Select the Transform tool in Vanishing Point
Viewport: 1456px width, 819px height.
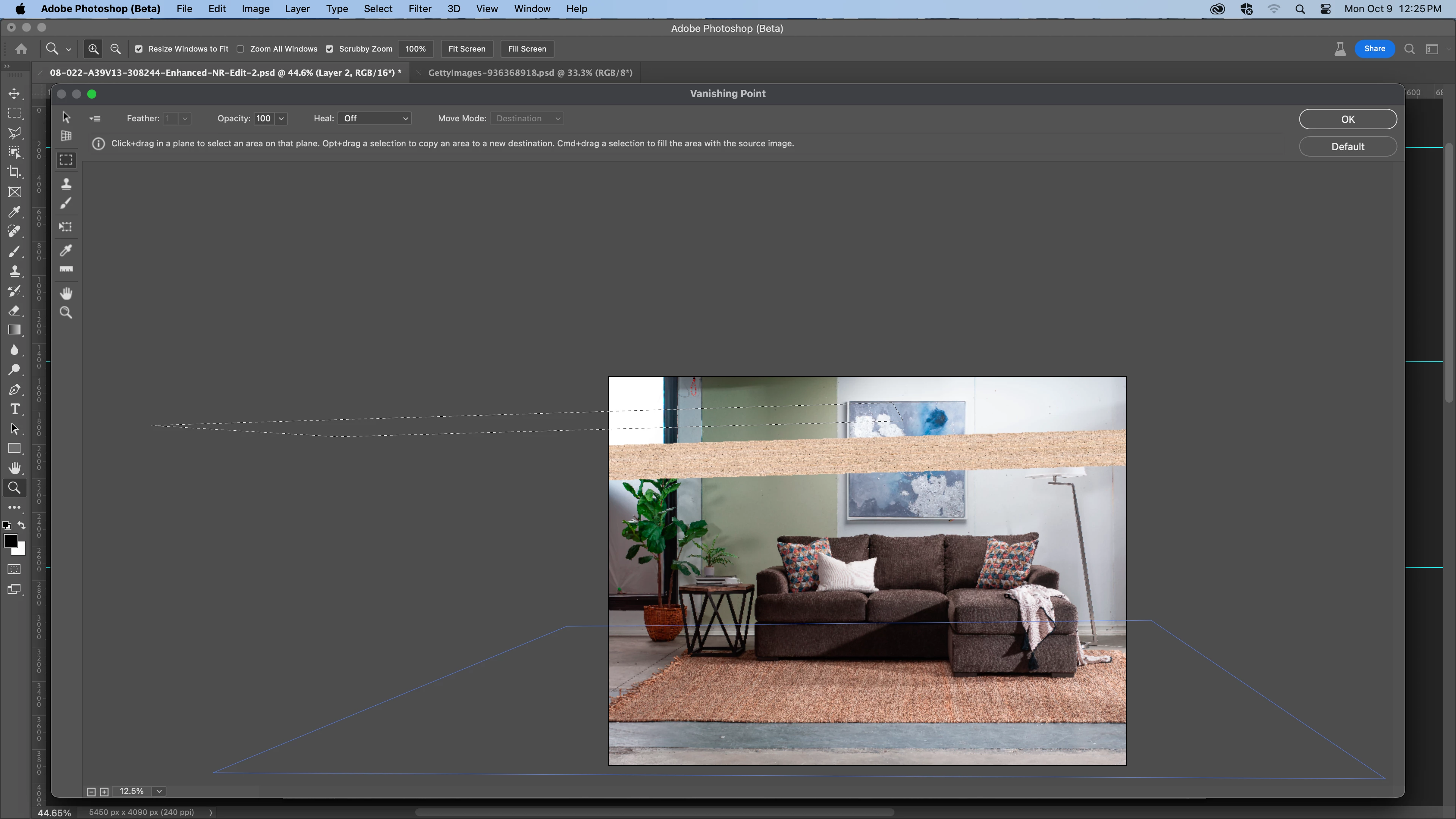pos(66,227)
